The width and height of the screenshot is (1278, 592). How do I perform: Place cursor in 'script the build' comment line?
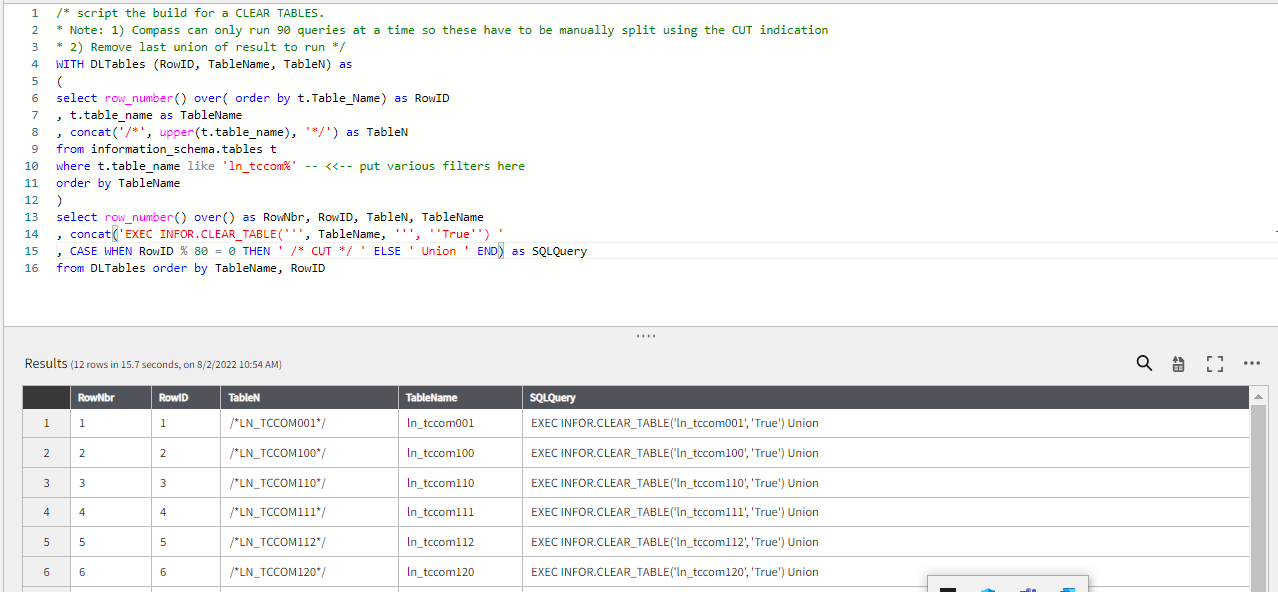[x=190, y=13]
